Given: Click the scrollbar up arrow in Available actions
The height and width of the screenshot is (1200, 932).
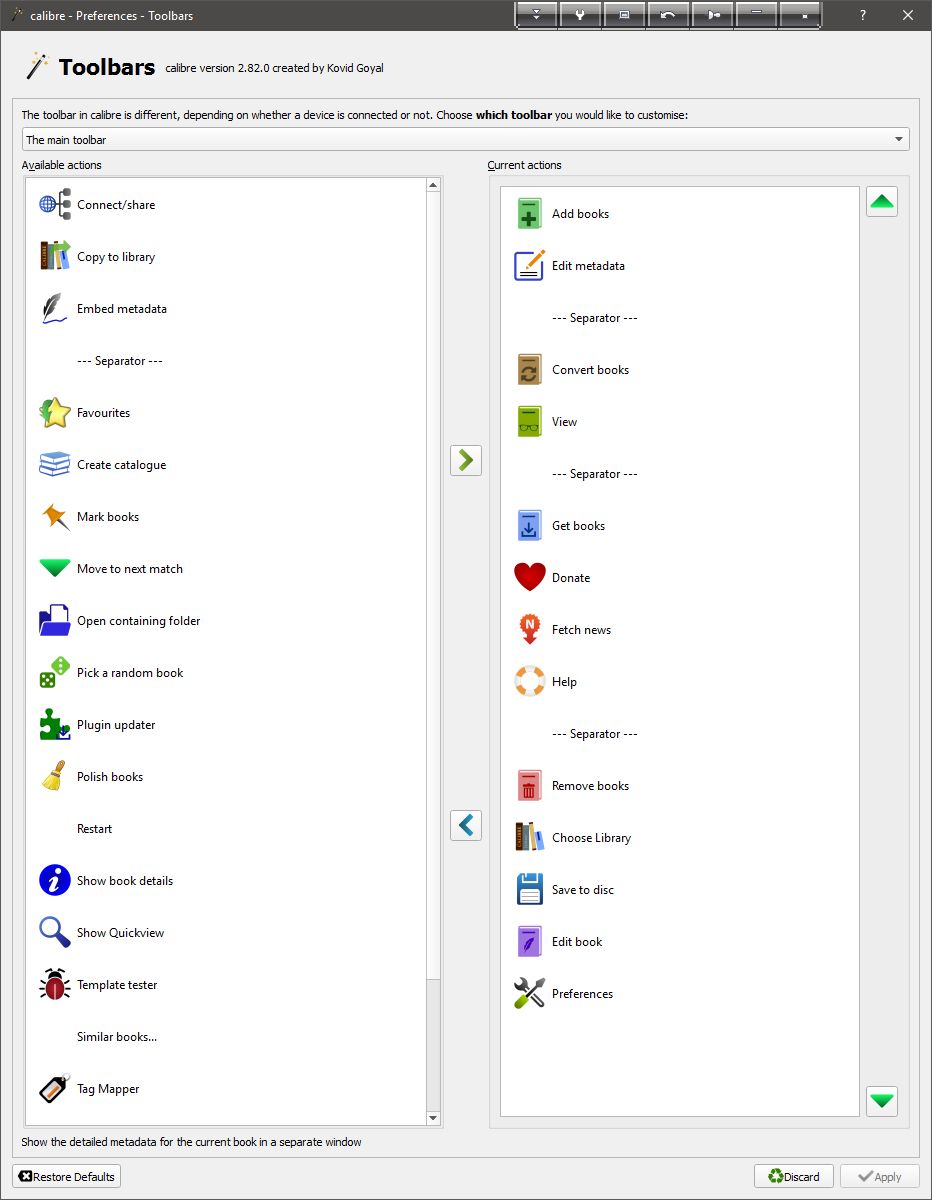Looking at the screenshot, I should (x=433, y=185).
